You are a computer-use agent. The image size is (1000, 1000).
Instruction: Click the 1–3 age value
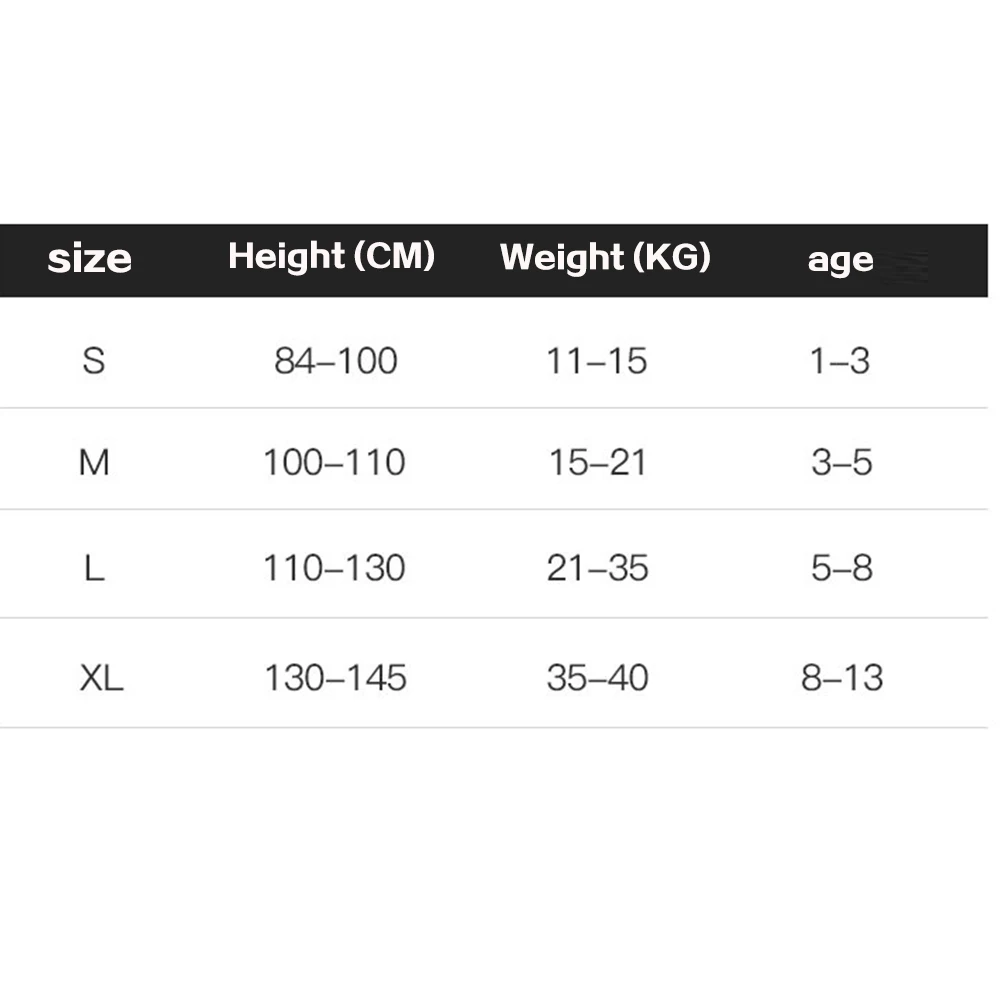click(840, 360)
